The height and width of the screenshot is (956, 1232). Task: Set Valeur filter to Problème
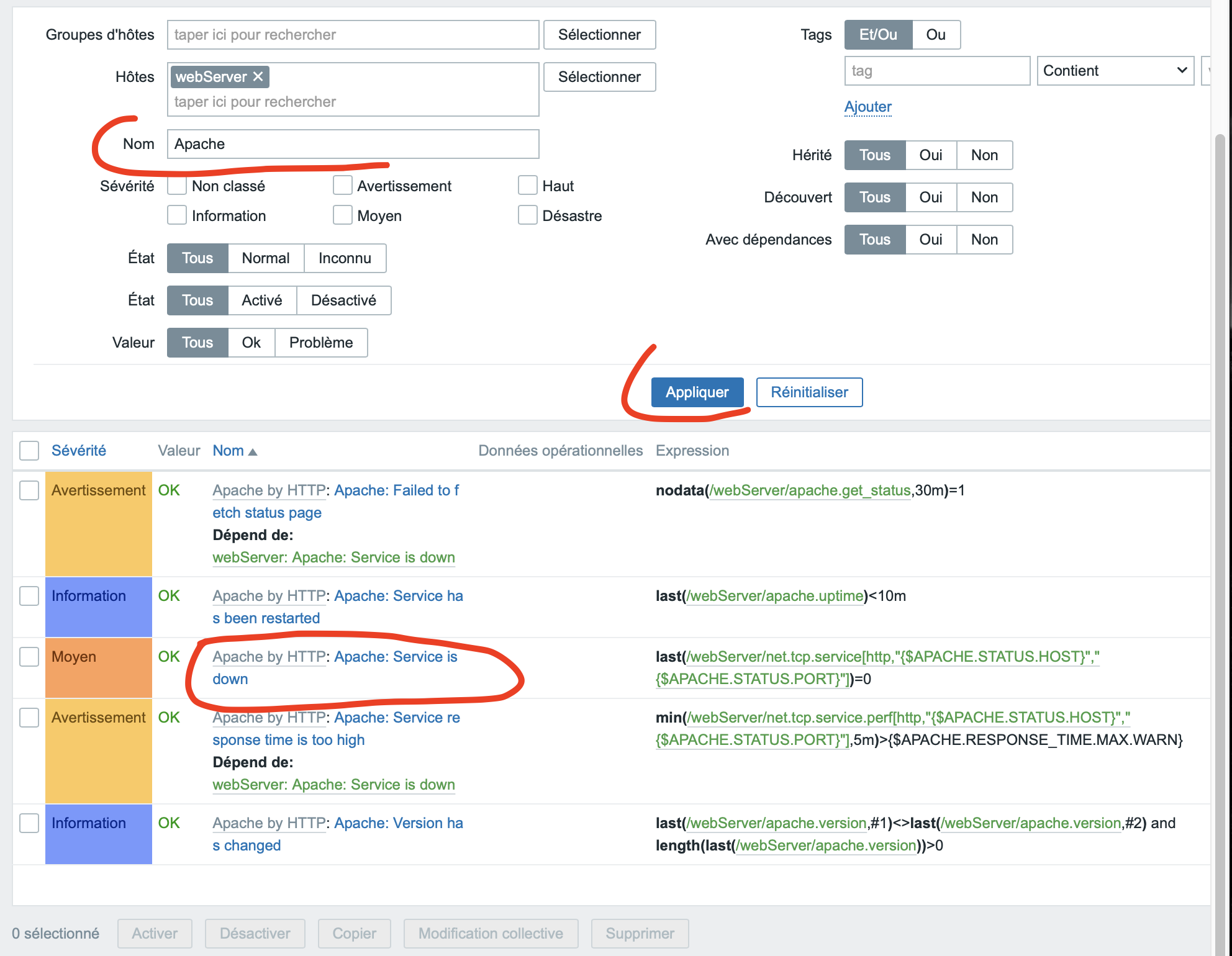(x=320, y=343)
